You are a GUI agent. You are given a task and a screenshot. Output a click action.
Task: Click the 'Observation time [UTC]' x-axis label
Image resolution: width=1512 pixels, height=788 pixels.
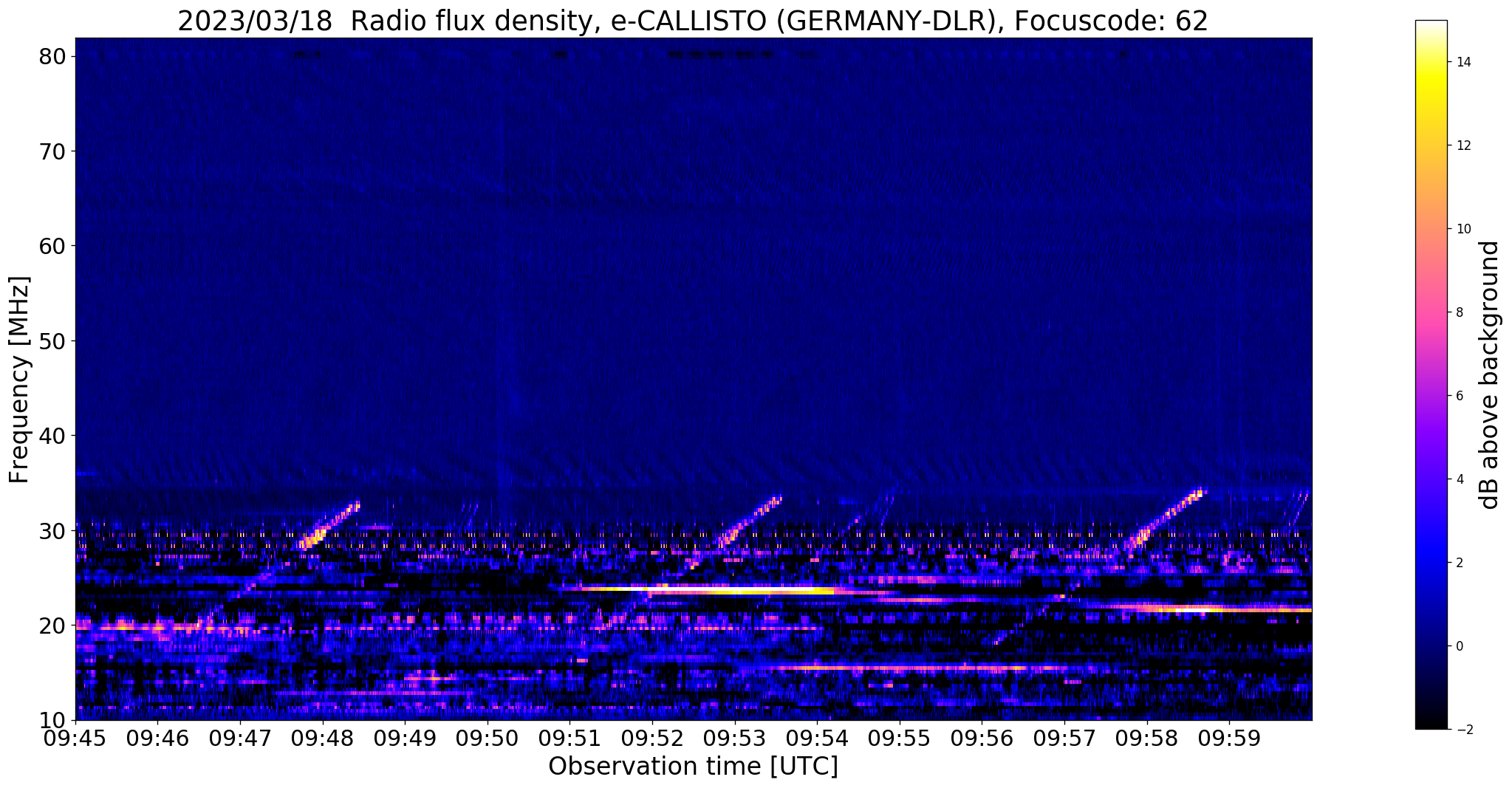click(x=693, y=767)
